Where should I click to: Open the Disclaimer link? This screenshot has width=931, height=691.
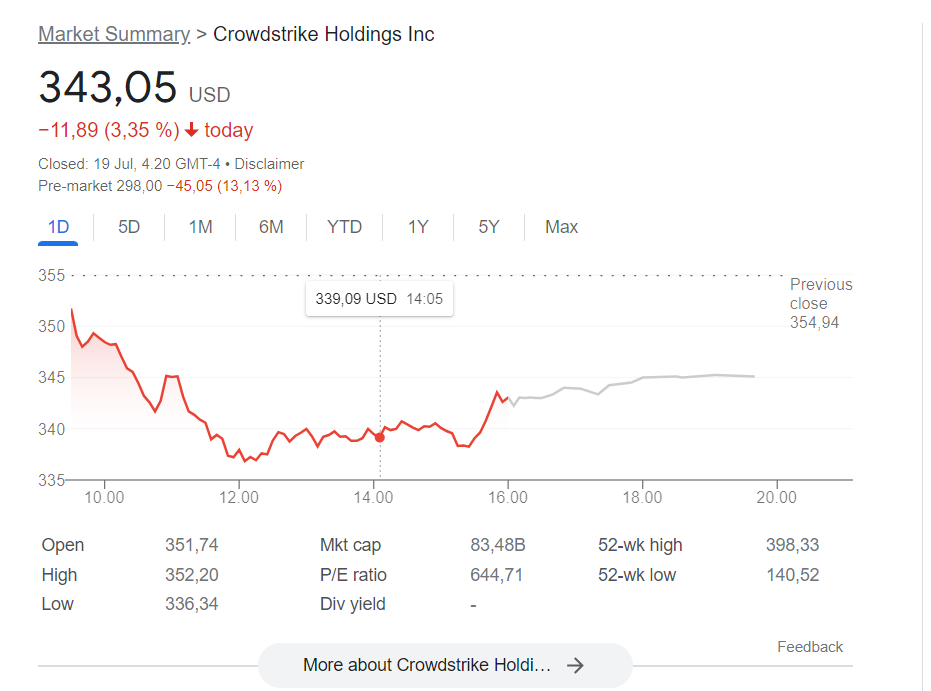[x=269, y=164]
